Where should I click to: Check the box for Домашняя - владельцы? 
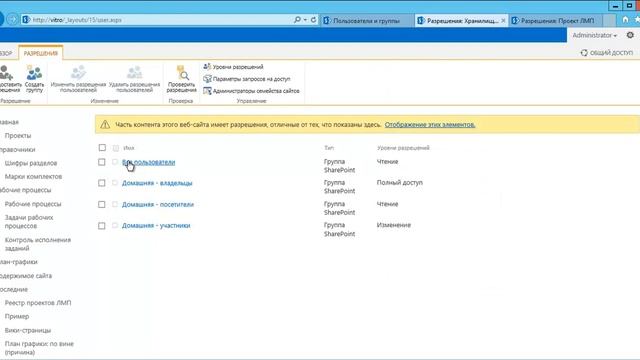pyautogui.click(x=102, y=183)
